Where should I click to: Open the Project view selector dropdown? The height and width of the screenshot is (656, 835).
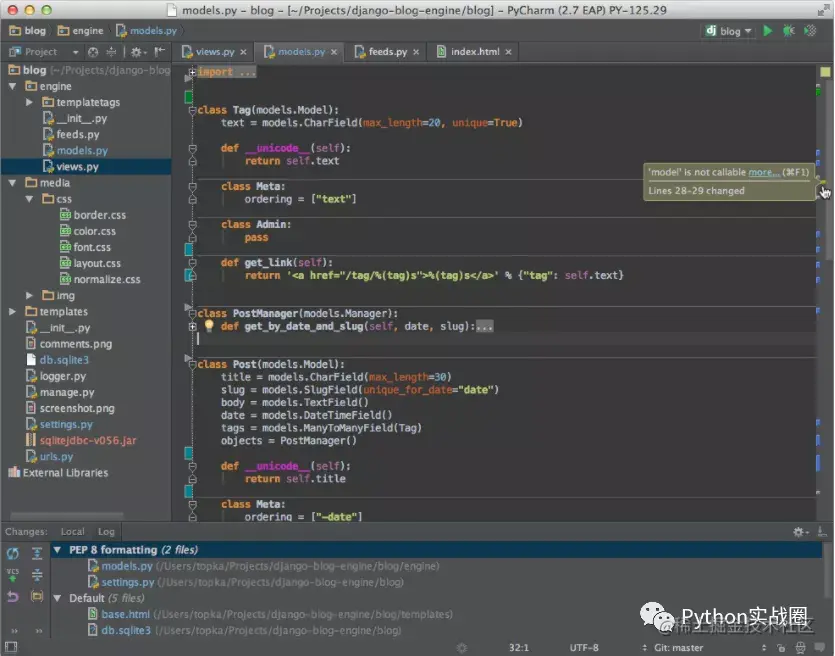[75, 52]
